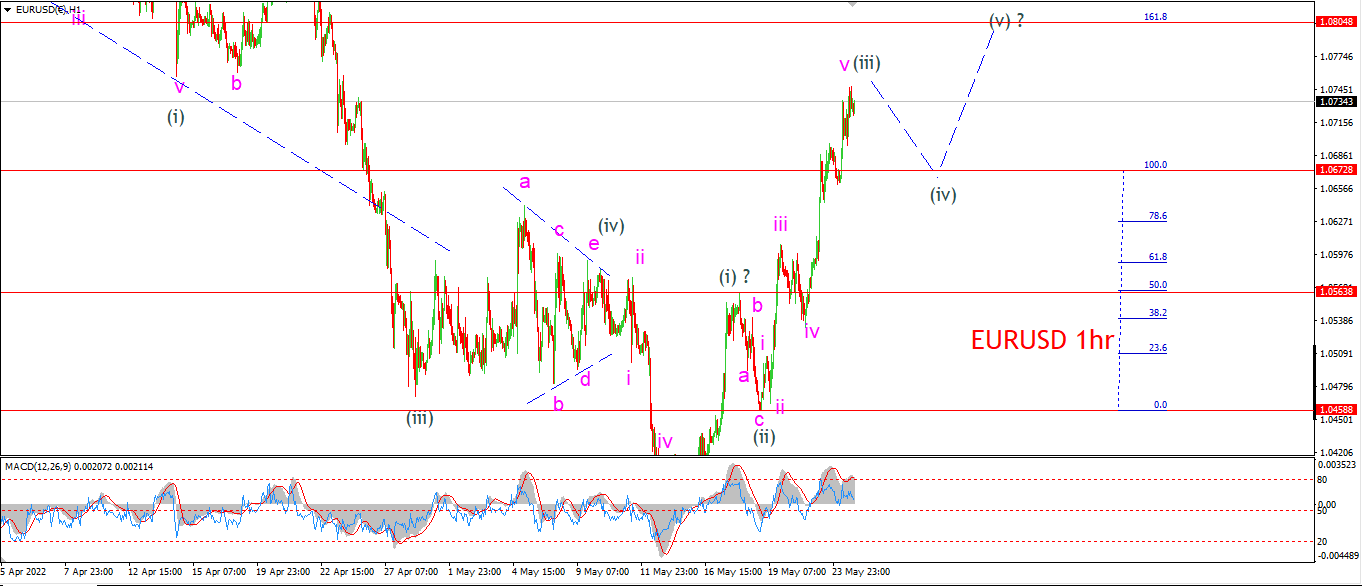Viewport: 1362px width, 586px height.
Task: Click the grey chart shift triangle at top
Action: (x=853, y=4)
